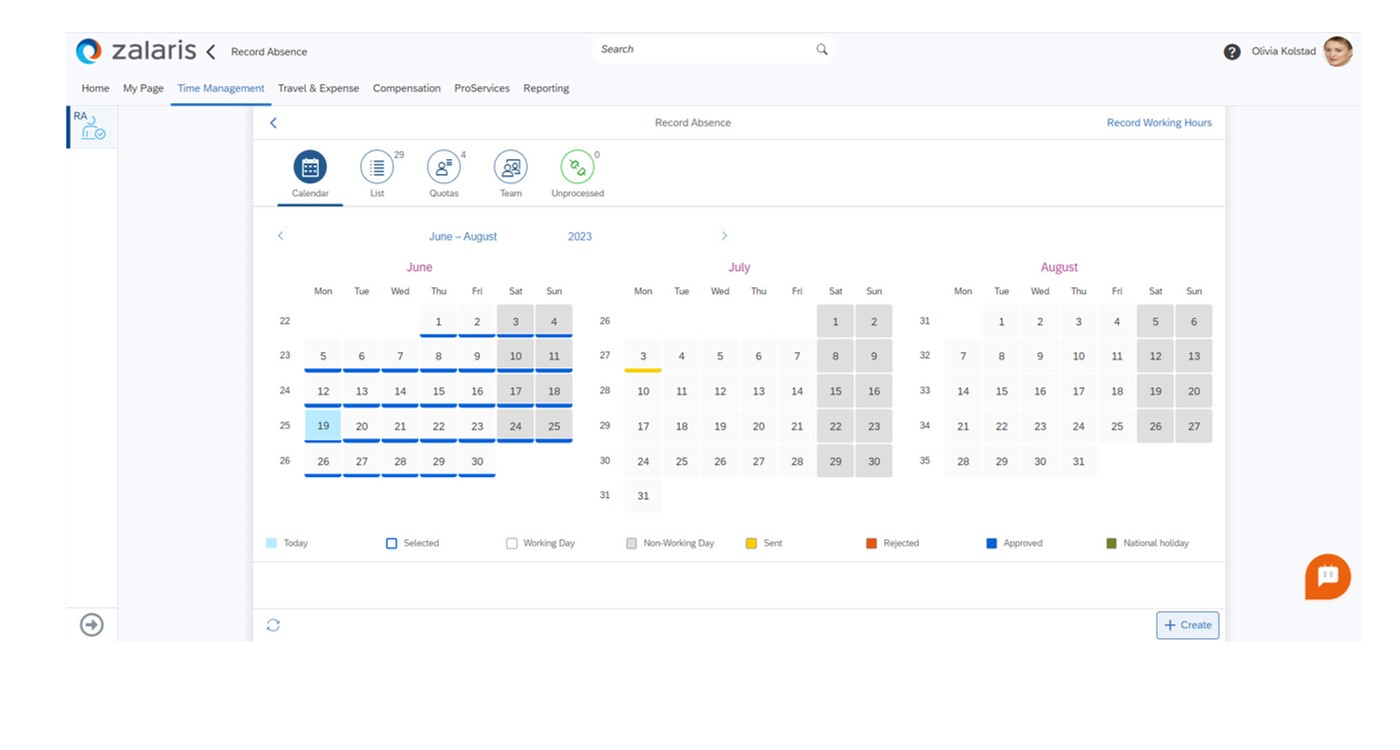The image size is (1400, 750).
Task: Expand the sidebar with arrow circle button
Action: 92,625
